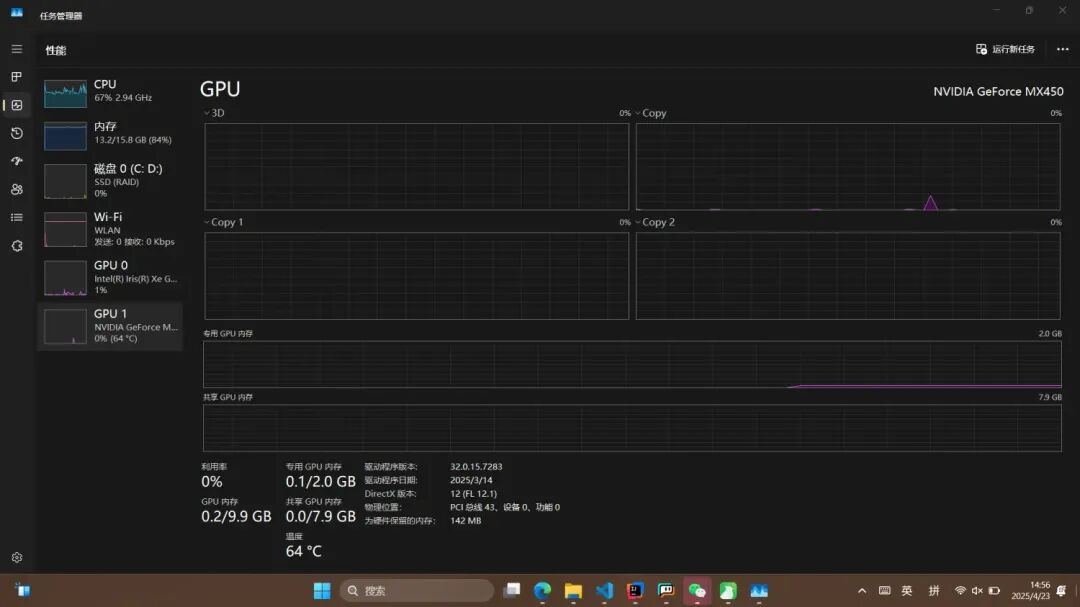
Task: Toggle the 拼 pinyin input mode indicator
Action: pyautogui.click(x=934, y=590)
